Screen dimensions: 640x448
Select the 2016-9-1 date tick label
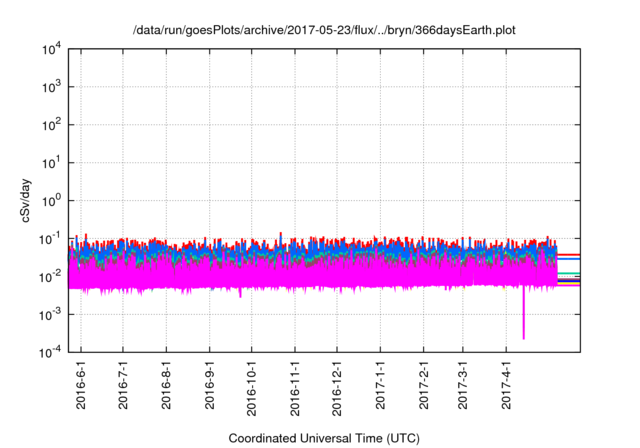click(209, 386)
